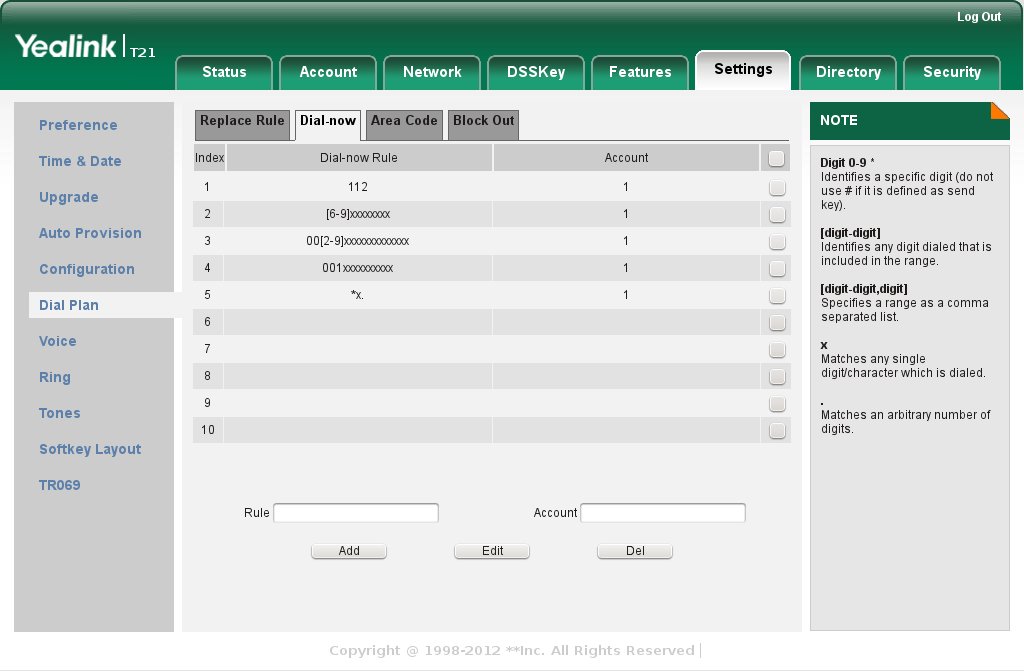Image resolution: width=1024 pixels, height=671 pixels.
Task: Check the select-all checkbox in table header
Action: (776, 158)
